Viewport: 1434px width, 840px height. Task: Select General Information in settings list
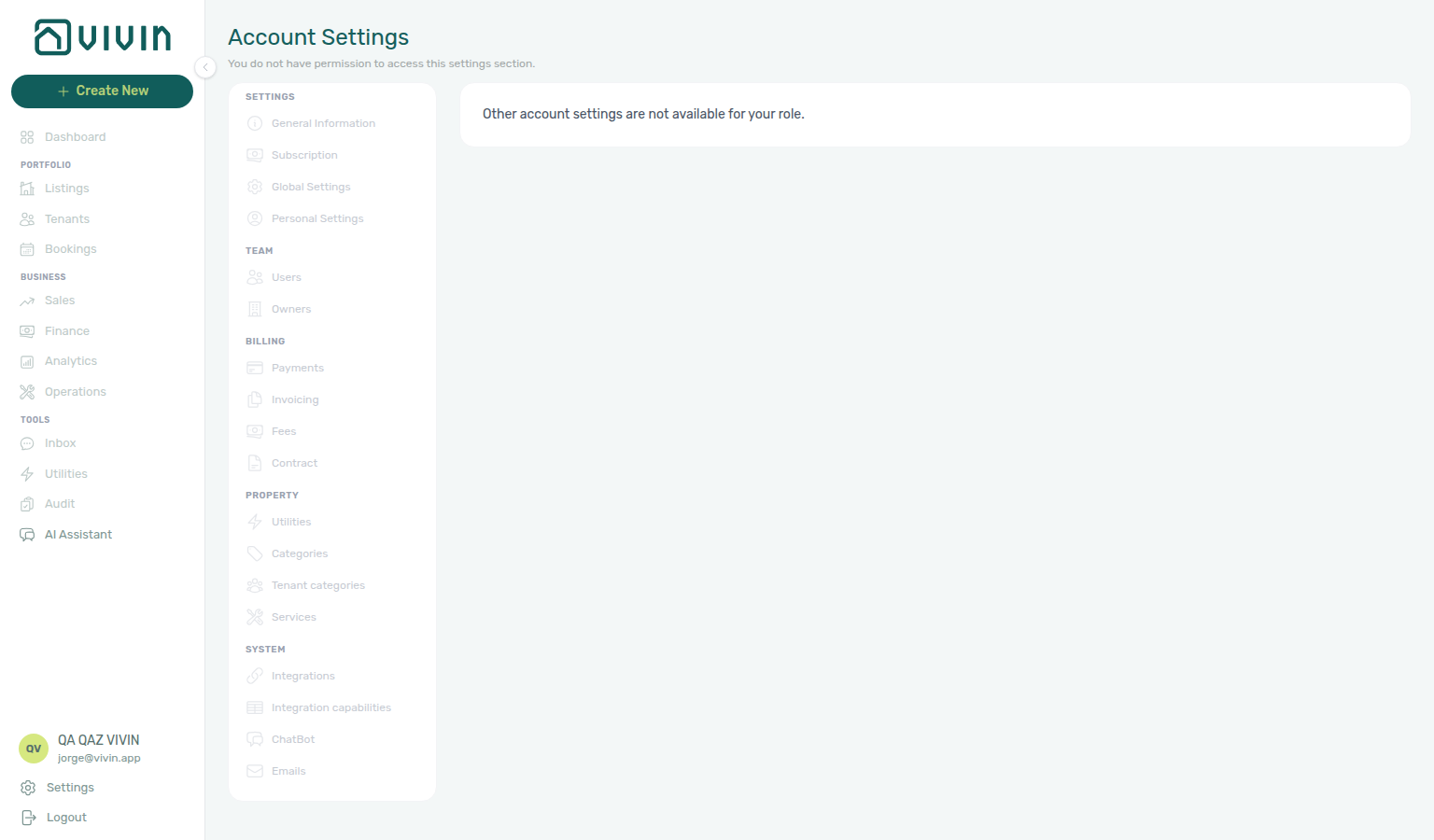pyautogui.click(x=323, y=123)
